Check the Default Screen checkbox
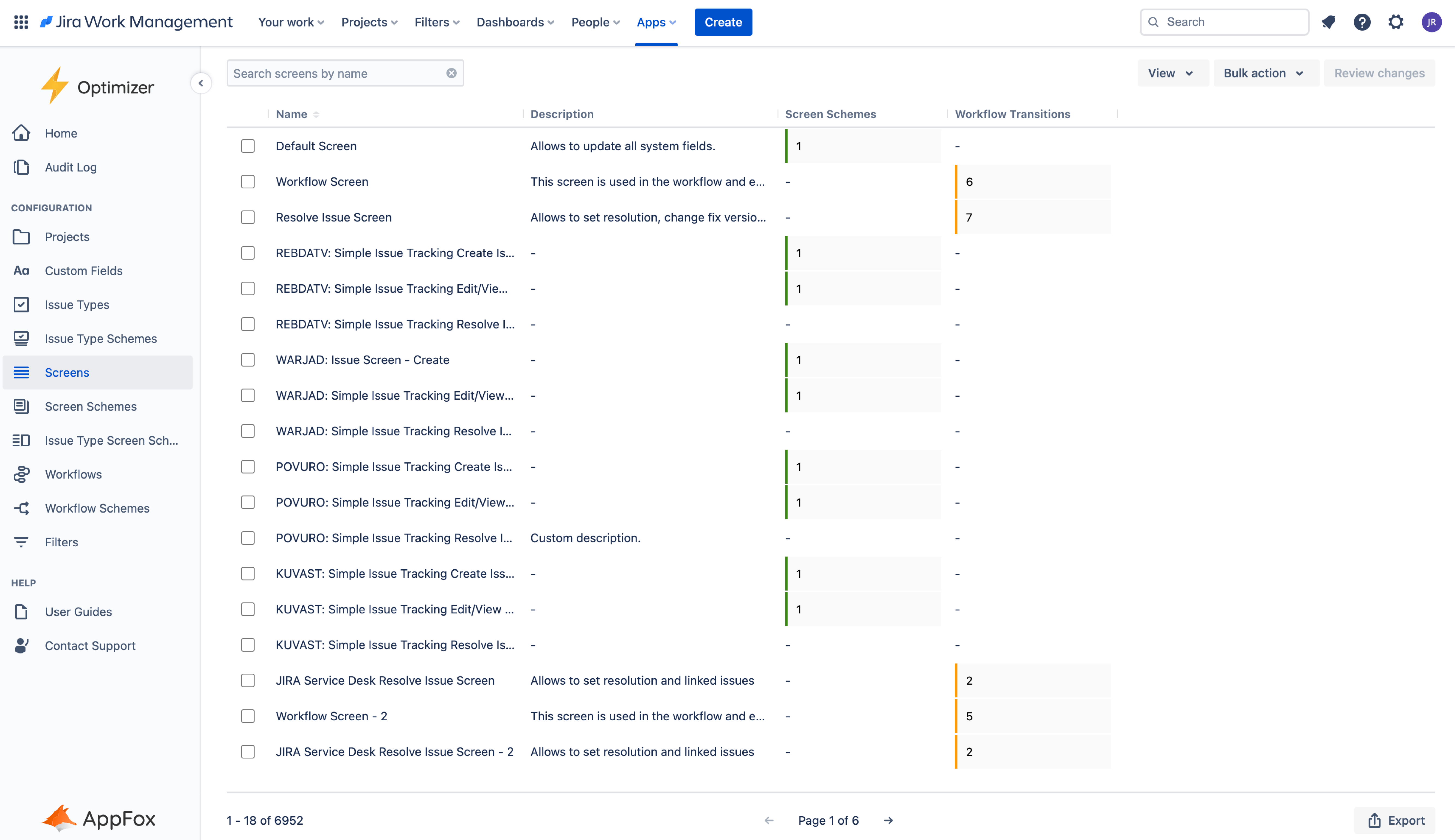1455x840 pixels. 248,146
